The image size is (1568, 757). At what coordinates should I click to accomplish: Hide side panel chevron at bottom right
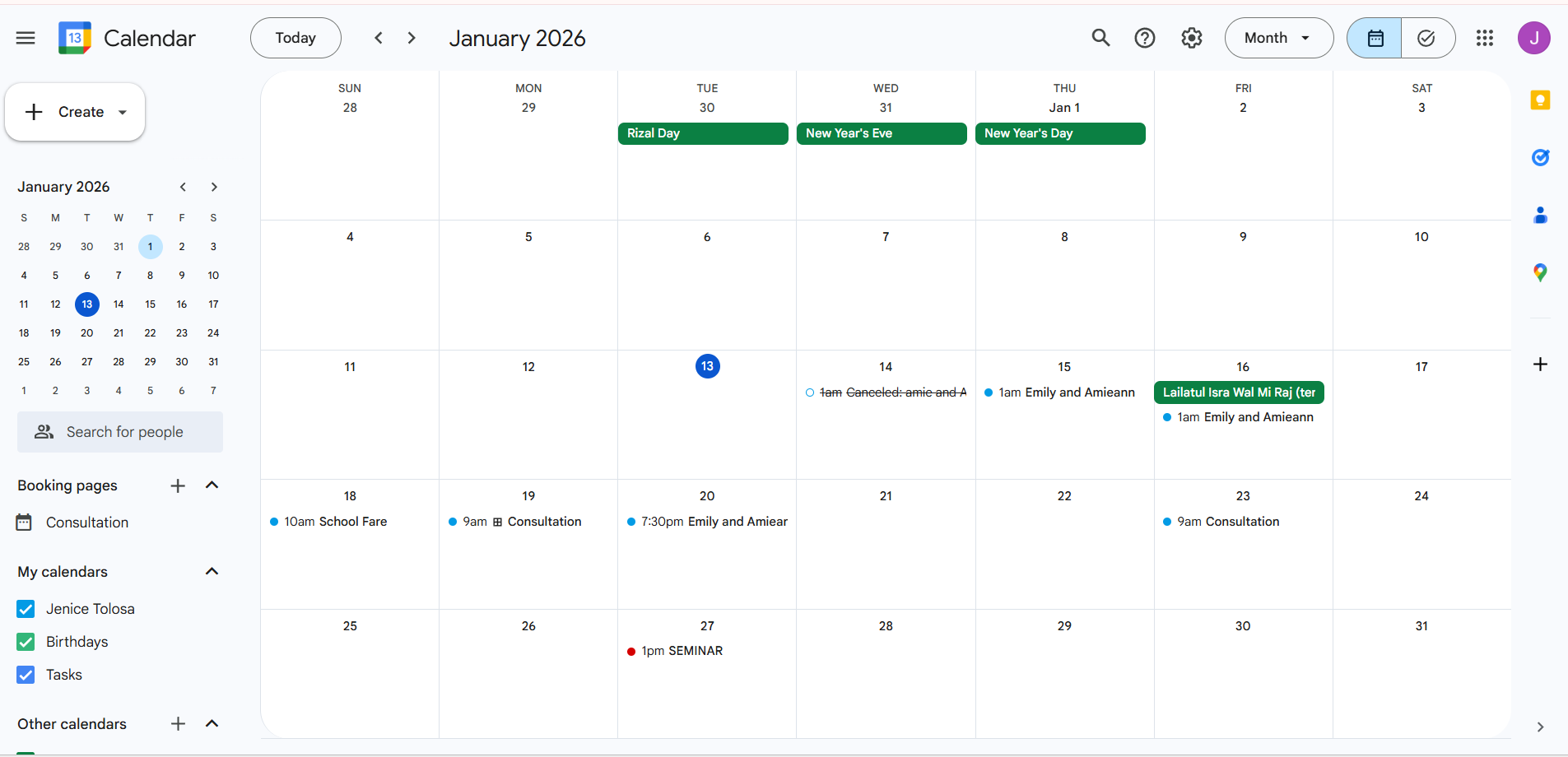[x=1540, y=727]
